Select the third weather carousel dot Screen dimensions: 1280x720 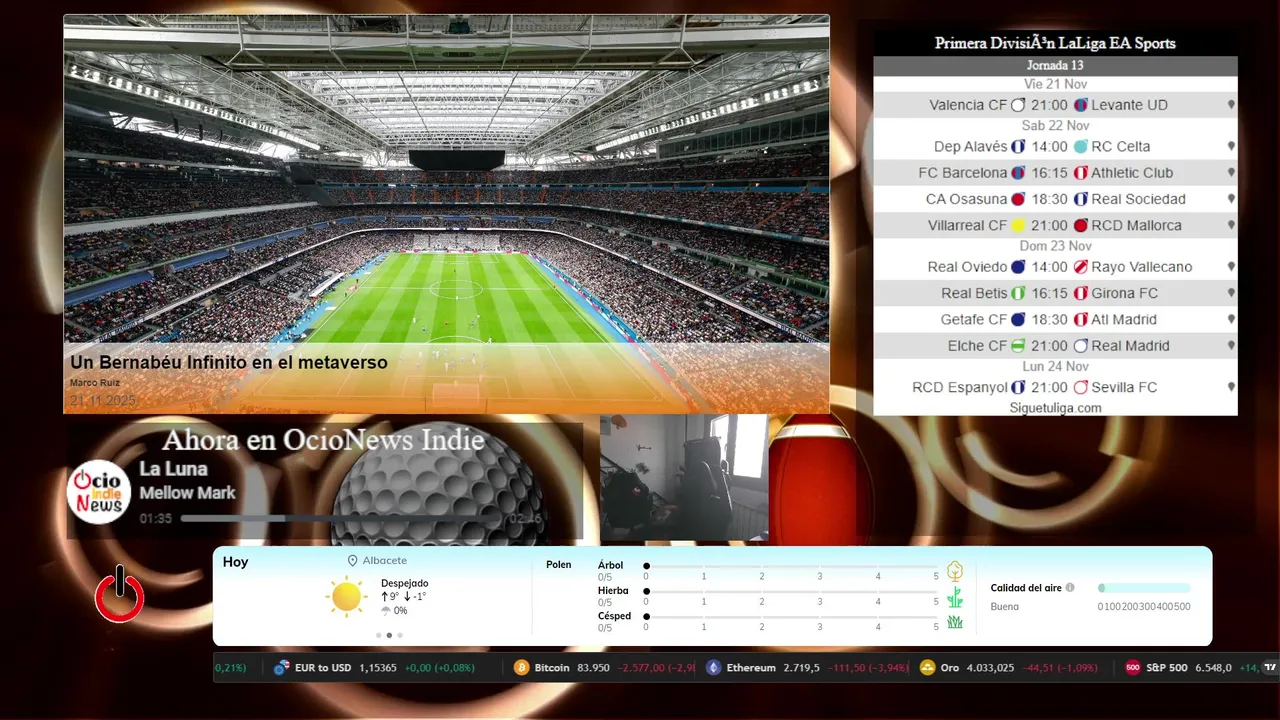click(x=400, y=635)
